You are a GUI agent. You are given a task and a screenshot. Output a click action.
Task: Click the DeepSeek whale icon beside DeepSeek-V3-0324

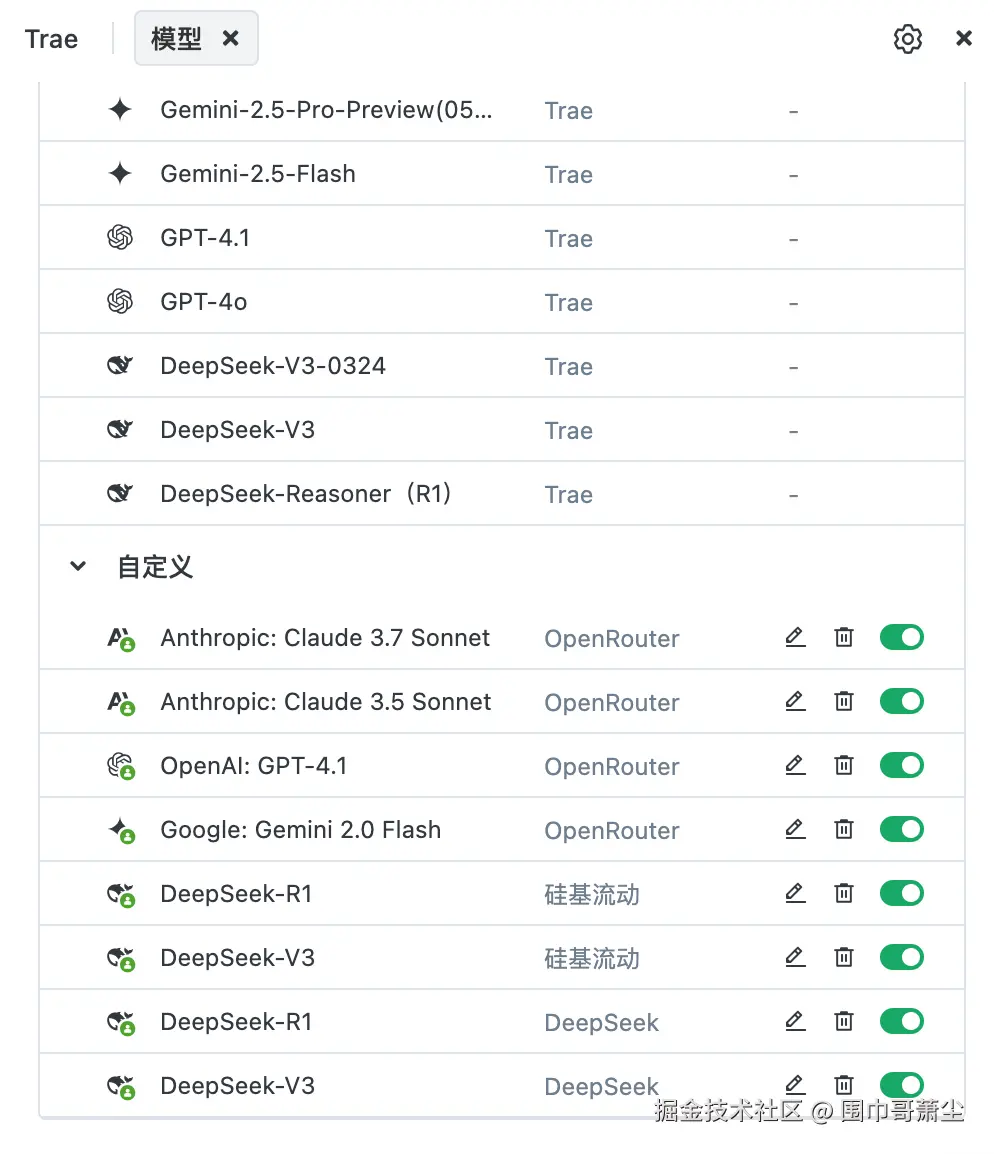tap(119, 365)
